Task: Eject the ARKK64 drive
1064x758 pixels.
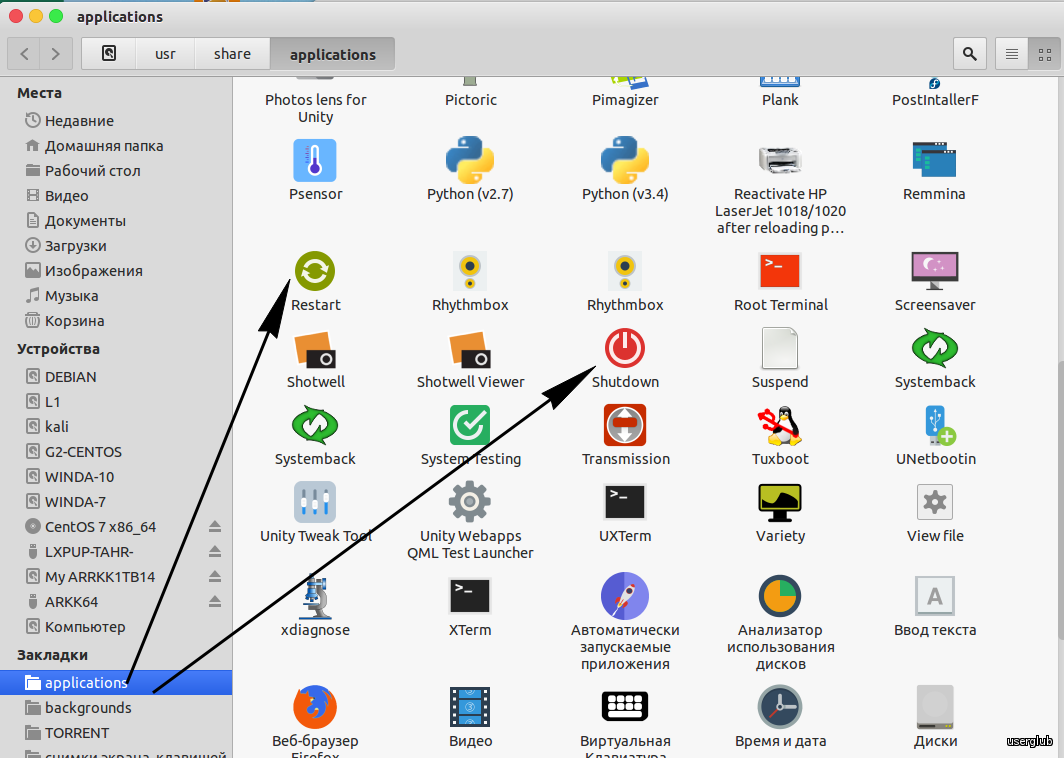Action: point(214,602)
